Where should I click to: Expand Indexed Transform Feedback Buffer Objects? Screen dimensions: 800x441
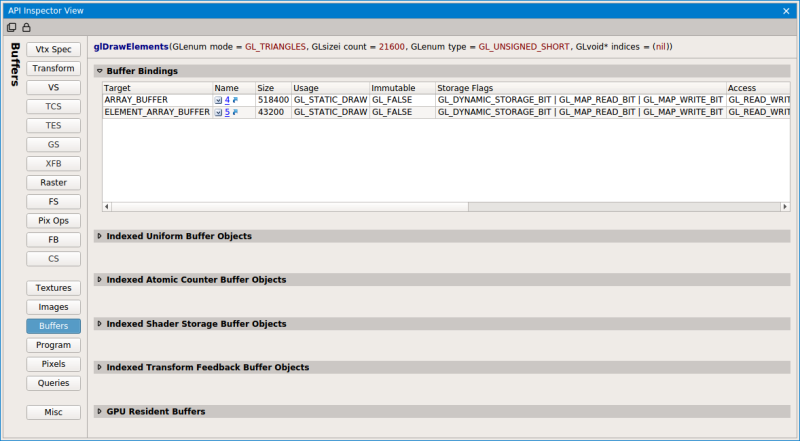(99, 368)
